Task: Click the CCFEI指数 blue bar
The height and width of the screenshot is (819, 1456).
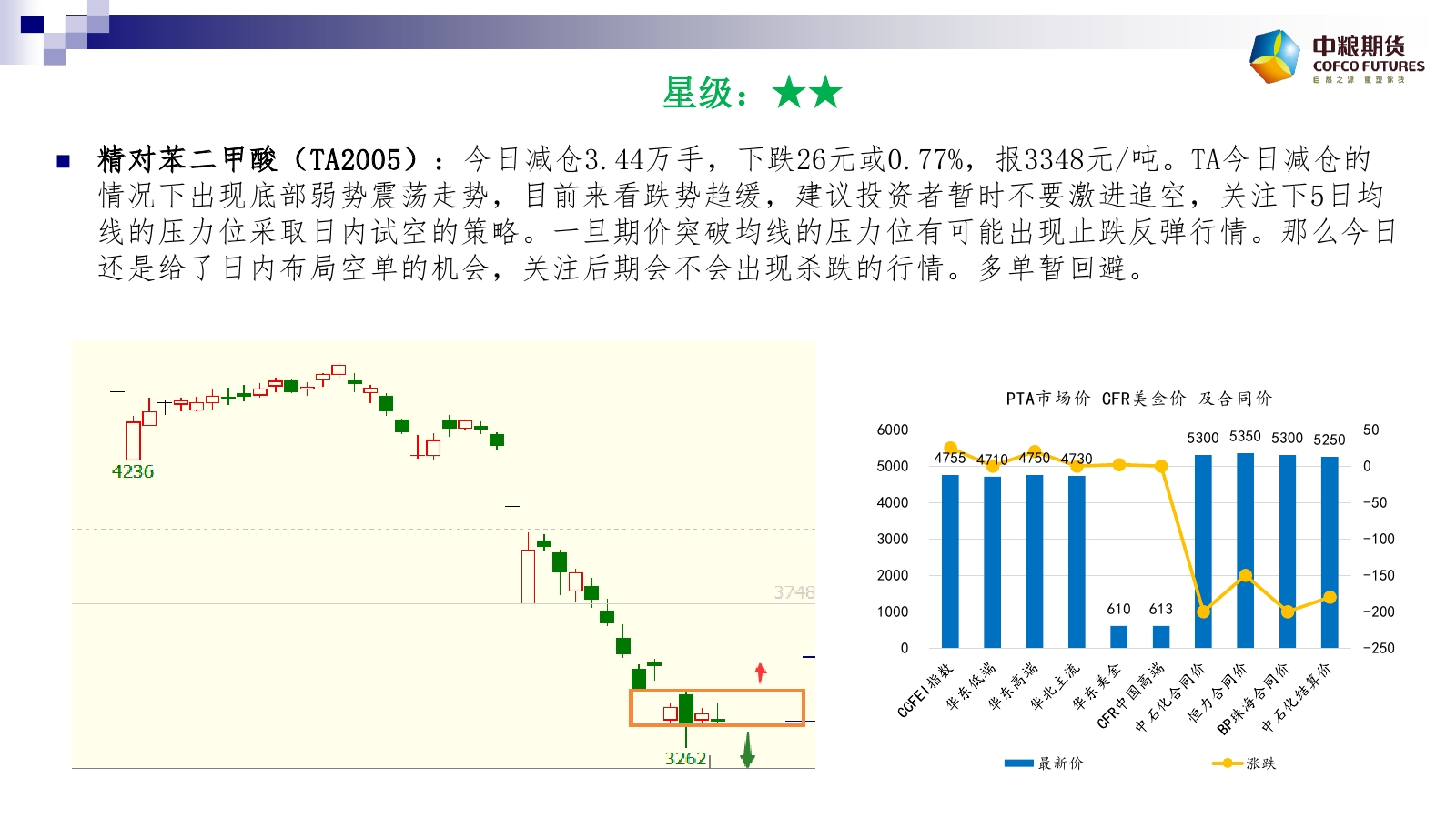Action: point(950,561)
